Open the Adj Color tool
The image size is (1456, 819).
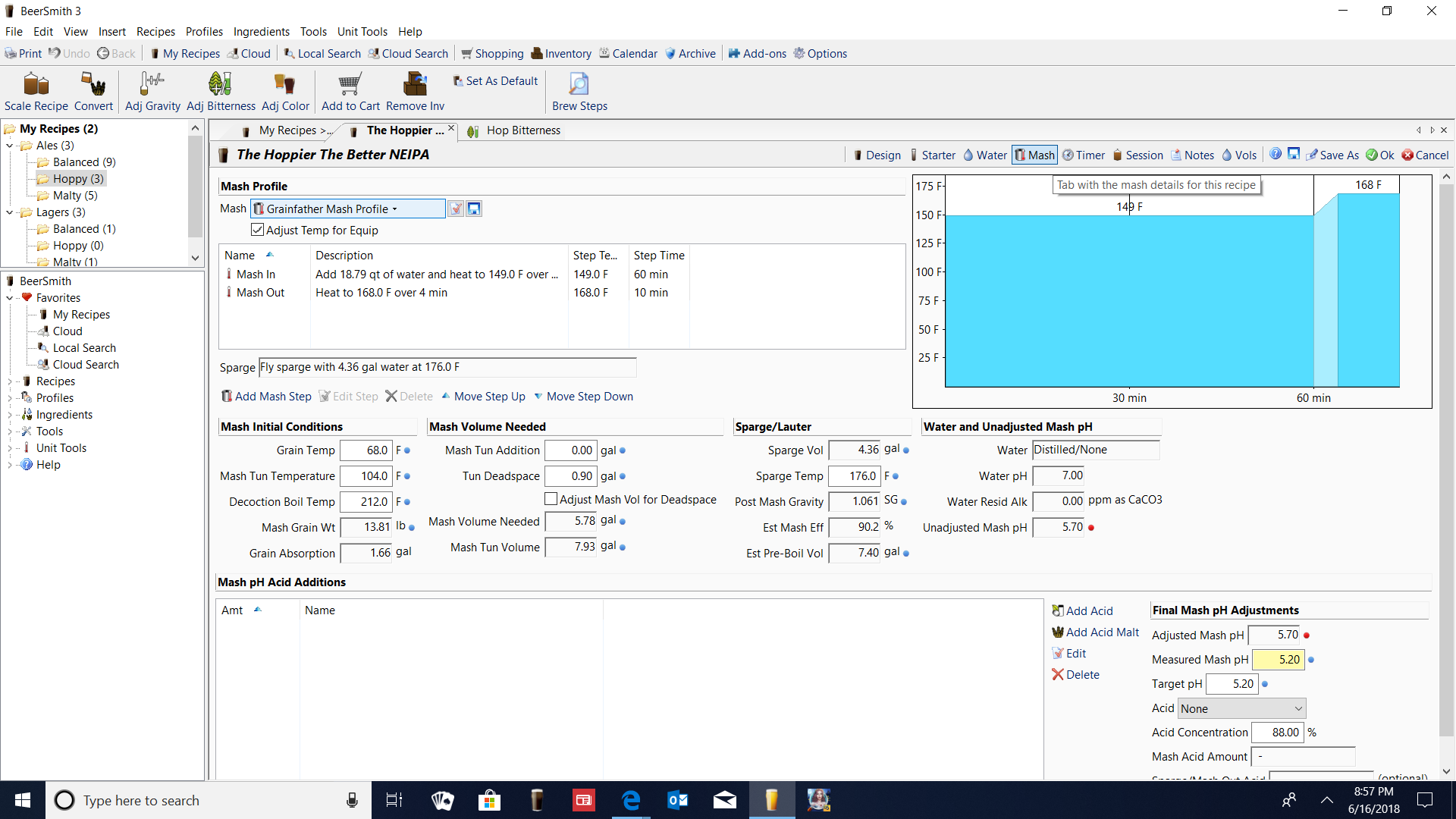285,91
